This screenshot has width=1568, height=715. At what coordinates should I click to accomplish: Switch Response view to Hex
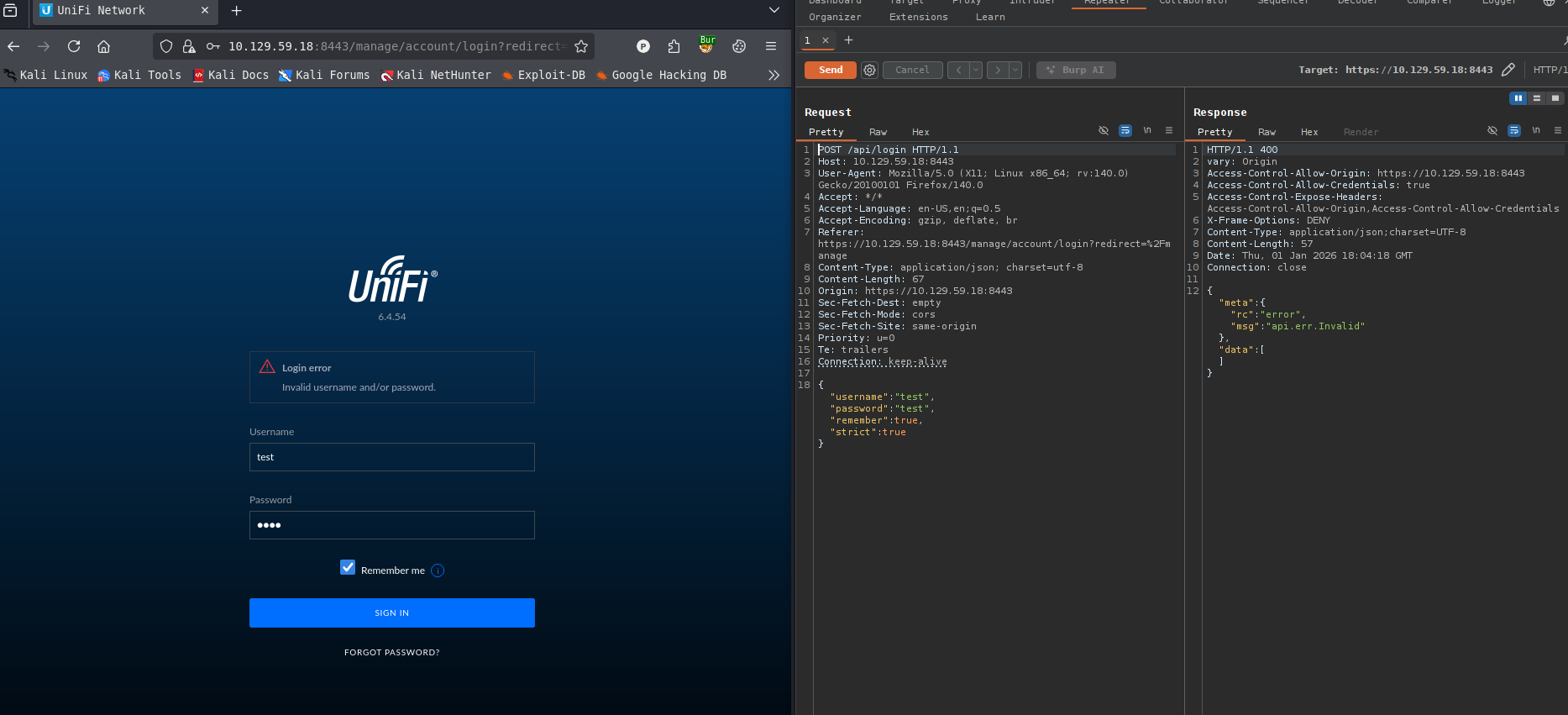(1309, 132)
